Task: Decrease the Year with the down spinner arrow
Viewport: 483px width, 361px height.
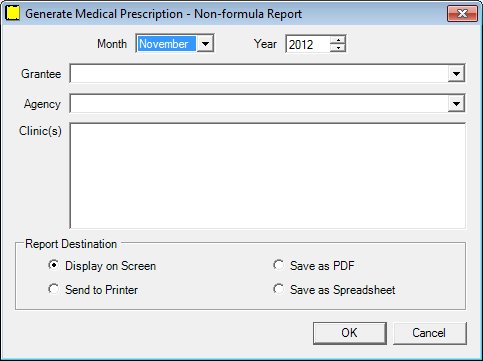Action: tap(338, 48)
